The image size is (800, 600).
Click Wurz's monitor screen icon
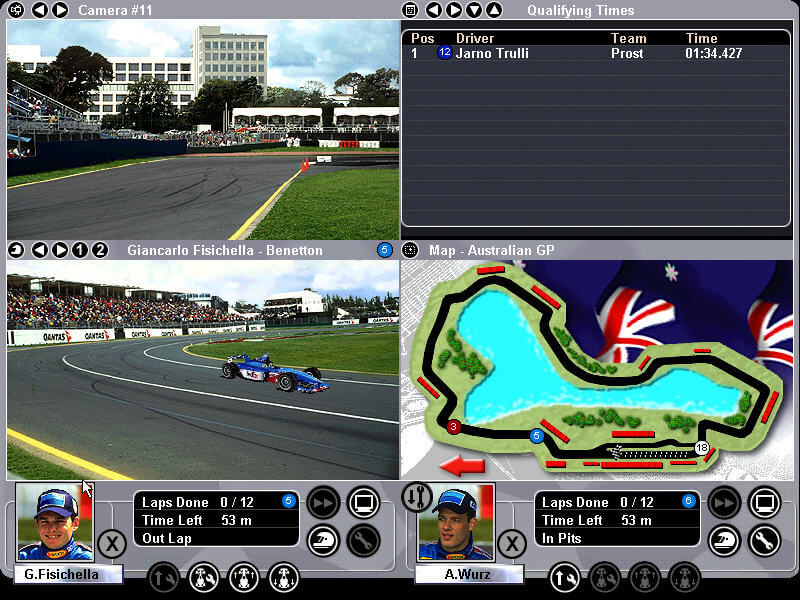(x=764, y=502)
